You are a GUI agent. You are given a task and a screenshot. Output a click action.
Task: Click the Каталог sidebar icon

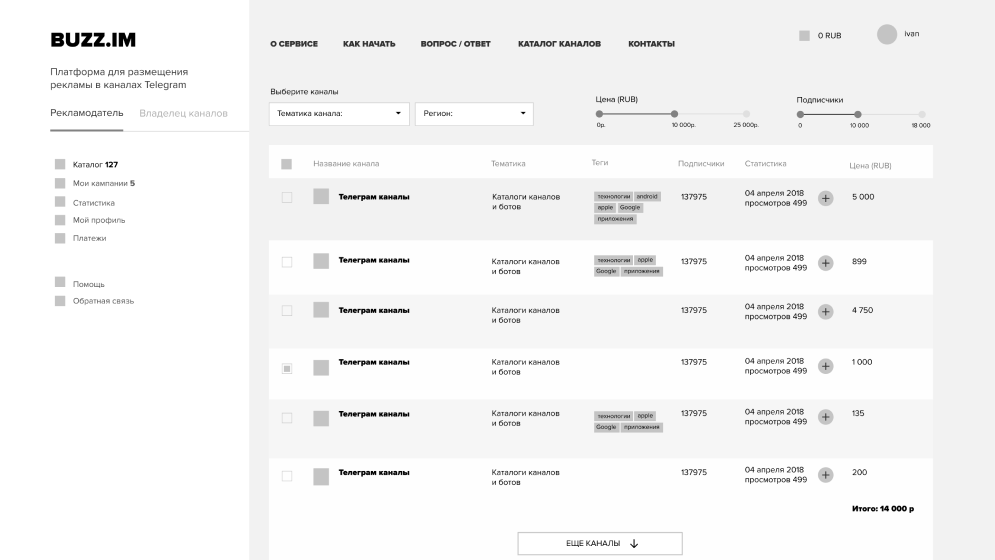[x=60, y=164]
